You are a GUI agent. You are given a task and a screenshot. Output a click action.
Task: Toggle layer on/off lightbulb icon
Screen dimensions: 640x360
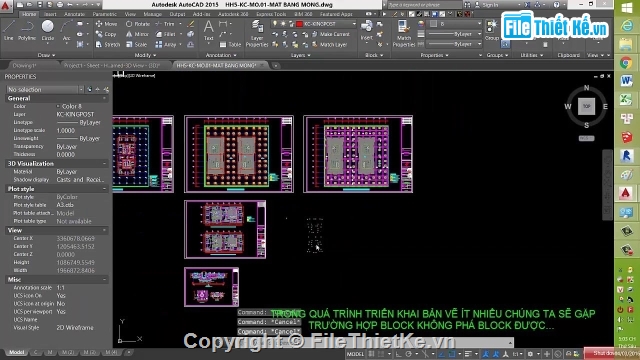click(275, 24)
